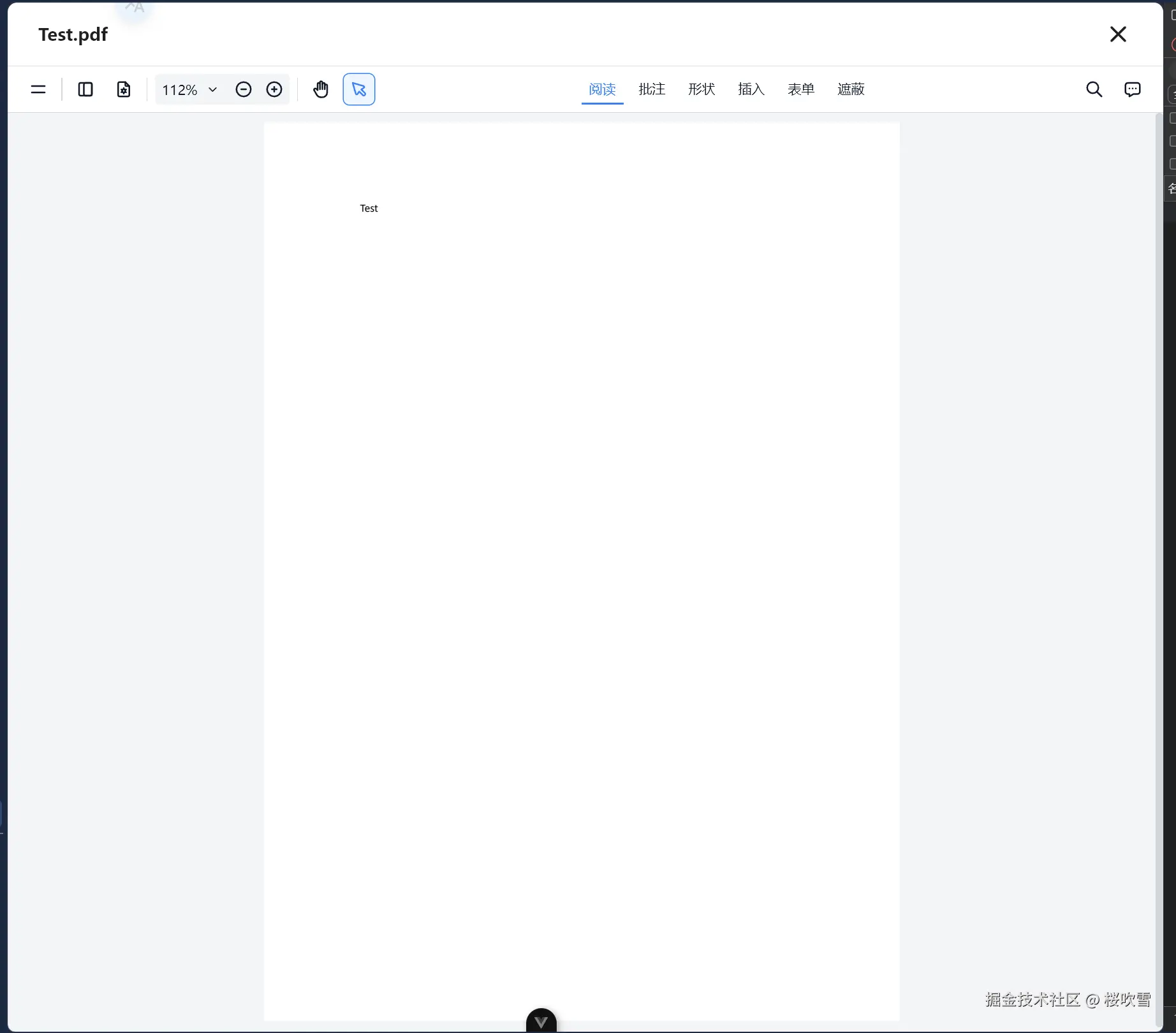This screenshot has width=1176, height=1033.
Task: Switch from cursor to hand mode
Action: pyautogui.click(x=321, y=89)
